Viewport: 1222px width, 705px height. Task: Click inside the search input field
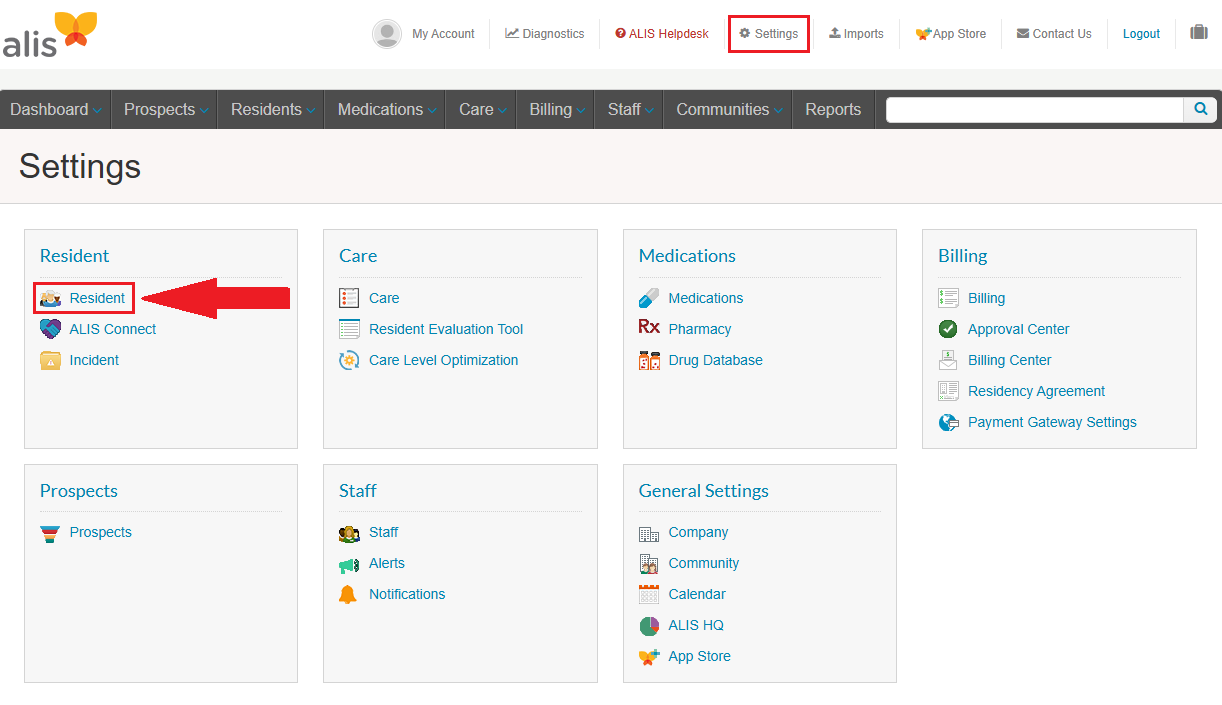pos(1034,110)
